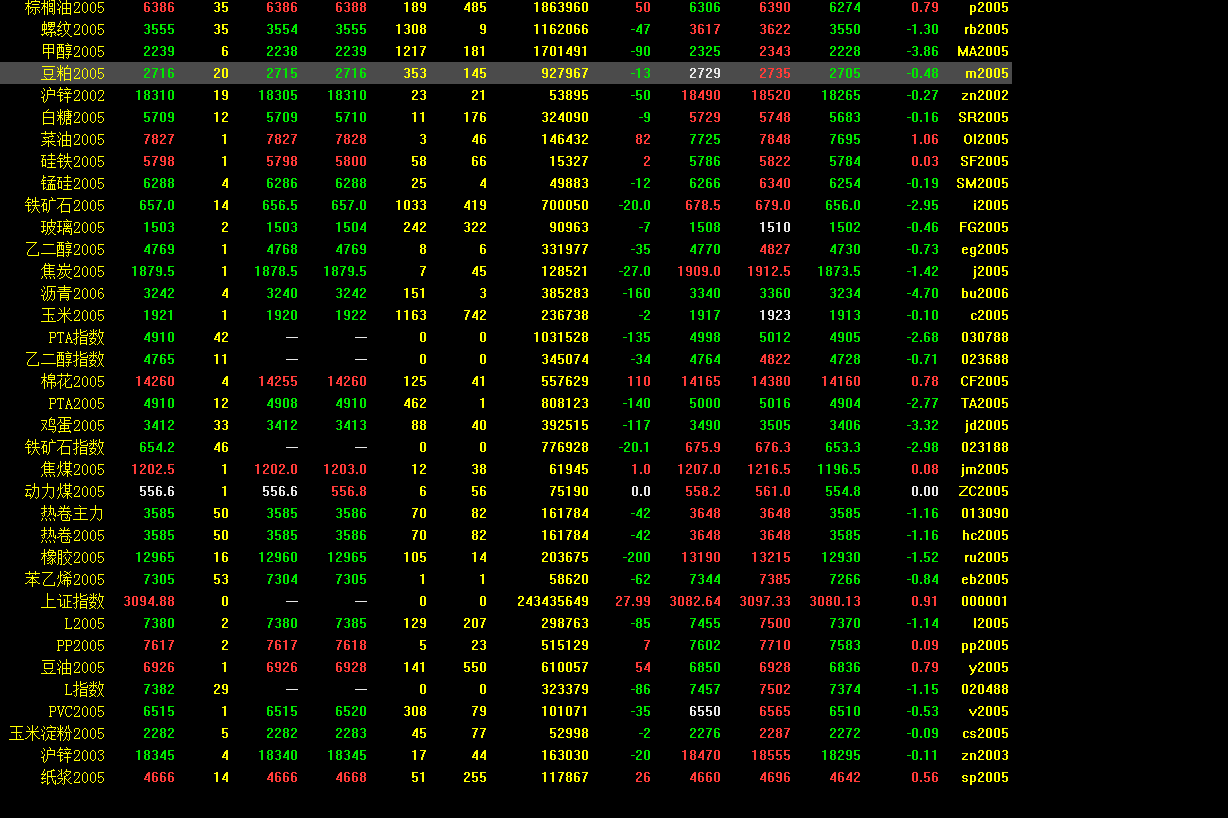The image size is (1228, 818).
Task: Click the 白糖2005 contract name
Action: pos(72,117)
